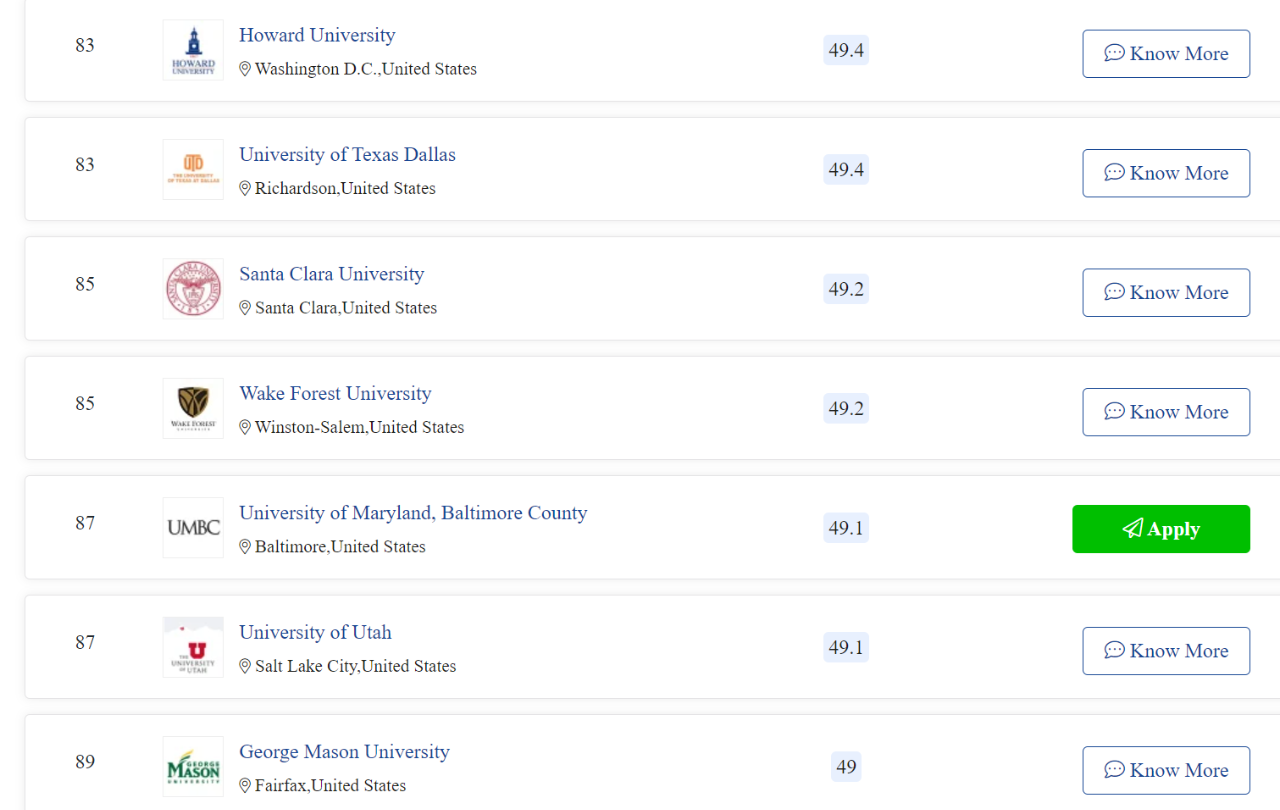The width and height of the screenshot is (1280, 810).
Task: Click Know More for Wake Forest University
Action: 1166,412
